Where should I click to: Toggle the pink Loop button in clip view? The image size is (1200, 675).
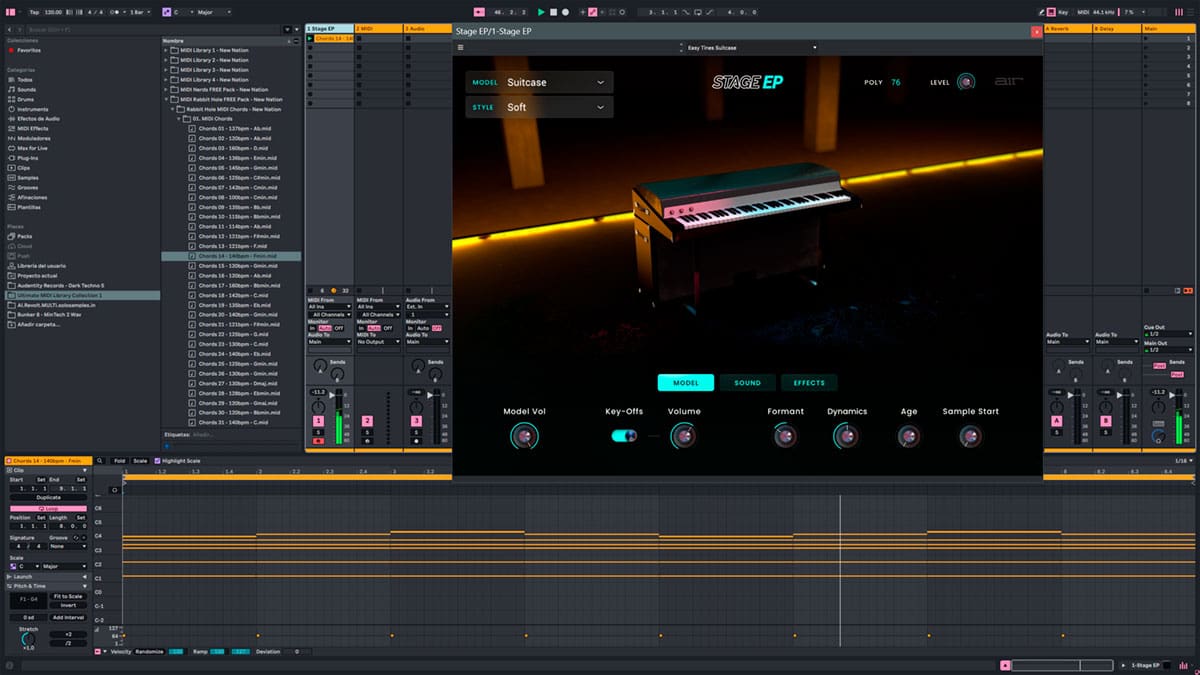(x=48, y=508)
